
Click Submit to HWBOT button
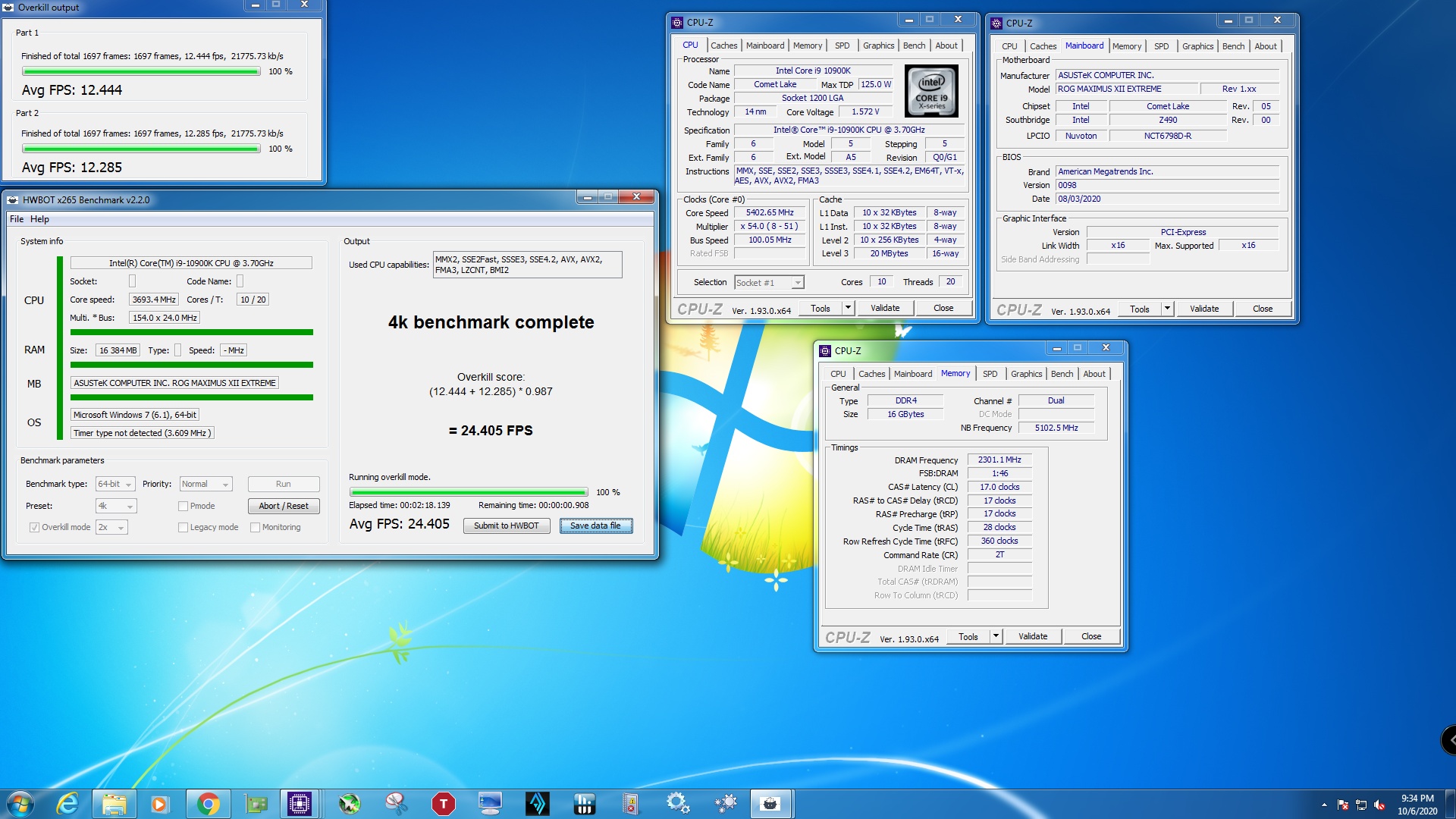pyautogui.click(x=507, y=526)
